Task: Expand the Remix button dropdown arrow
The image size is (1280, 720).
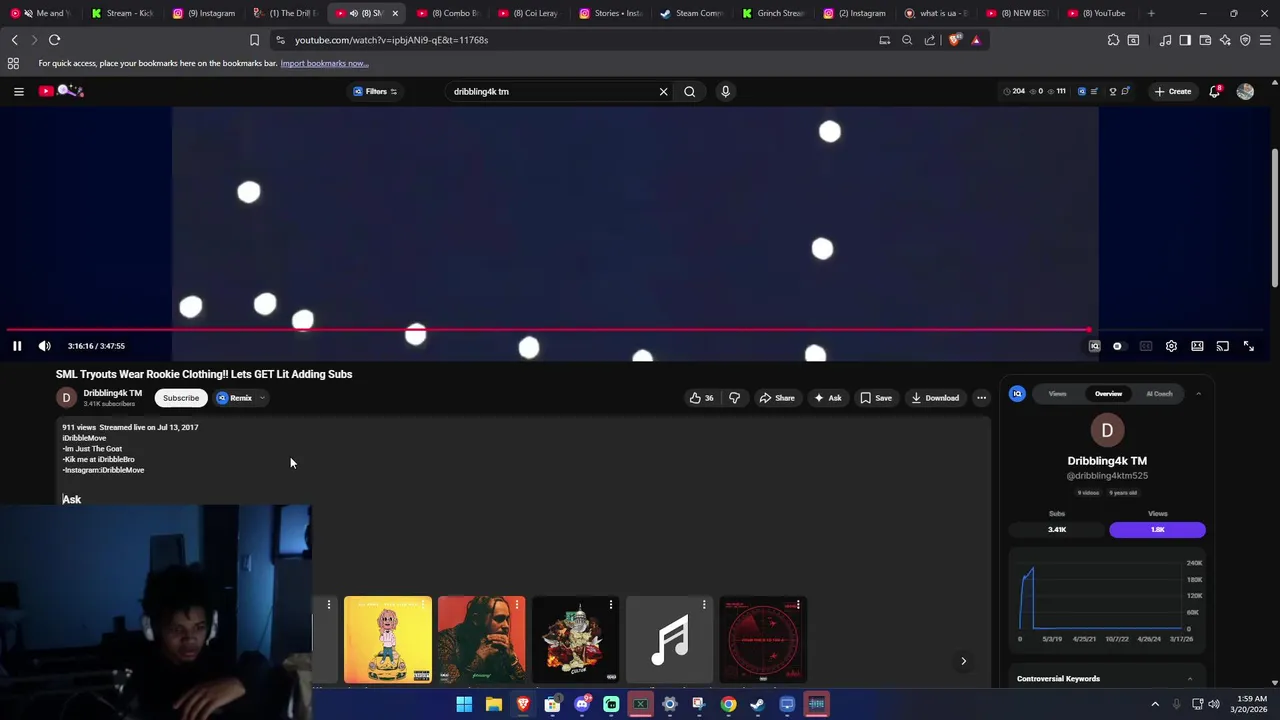Action: tap(262, 398)
